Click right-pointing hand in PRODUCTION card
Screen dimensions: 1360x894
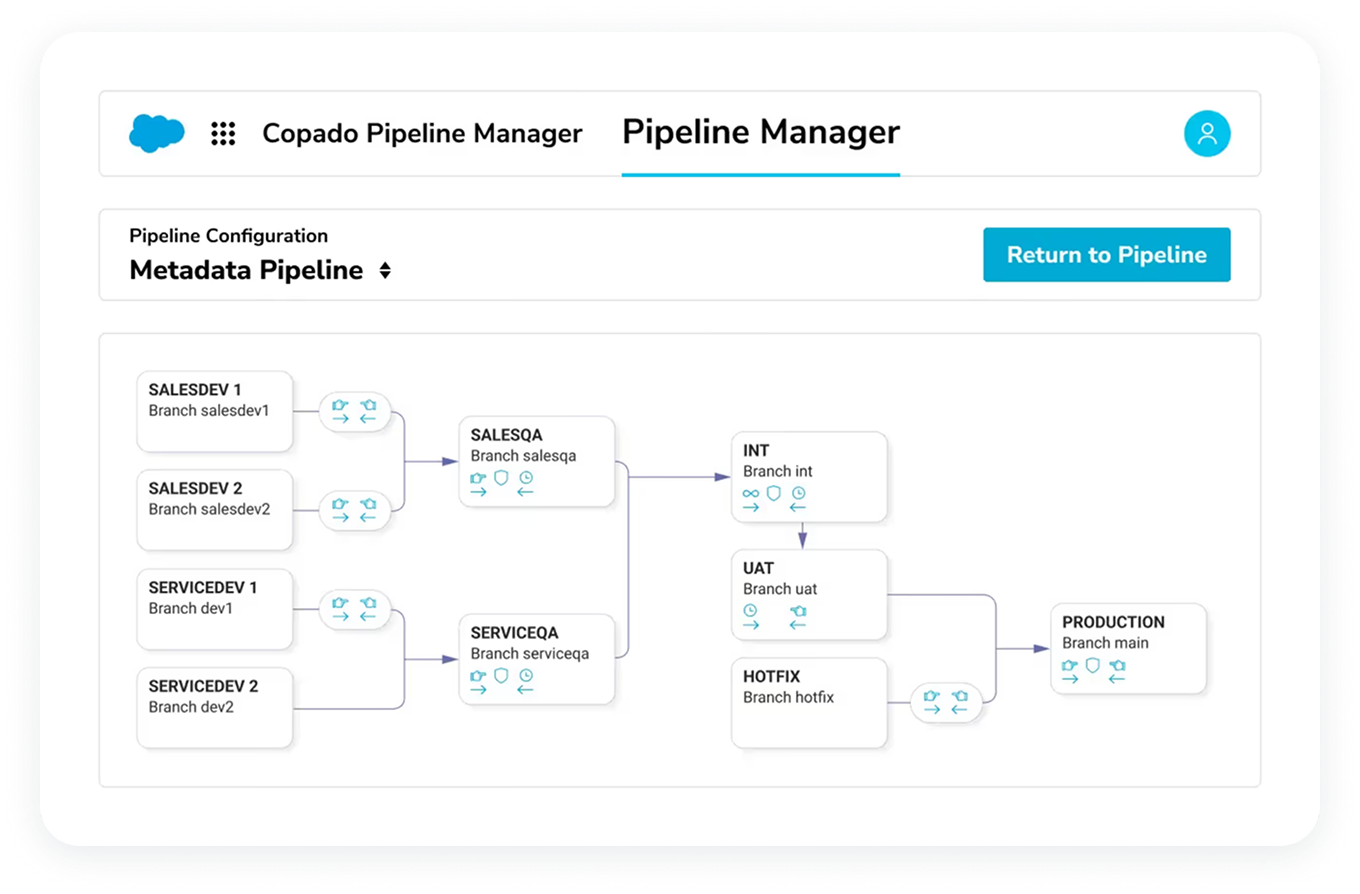(1070, 665)
